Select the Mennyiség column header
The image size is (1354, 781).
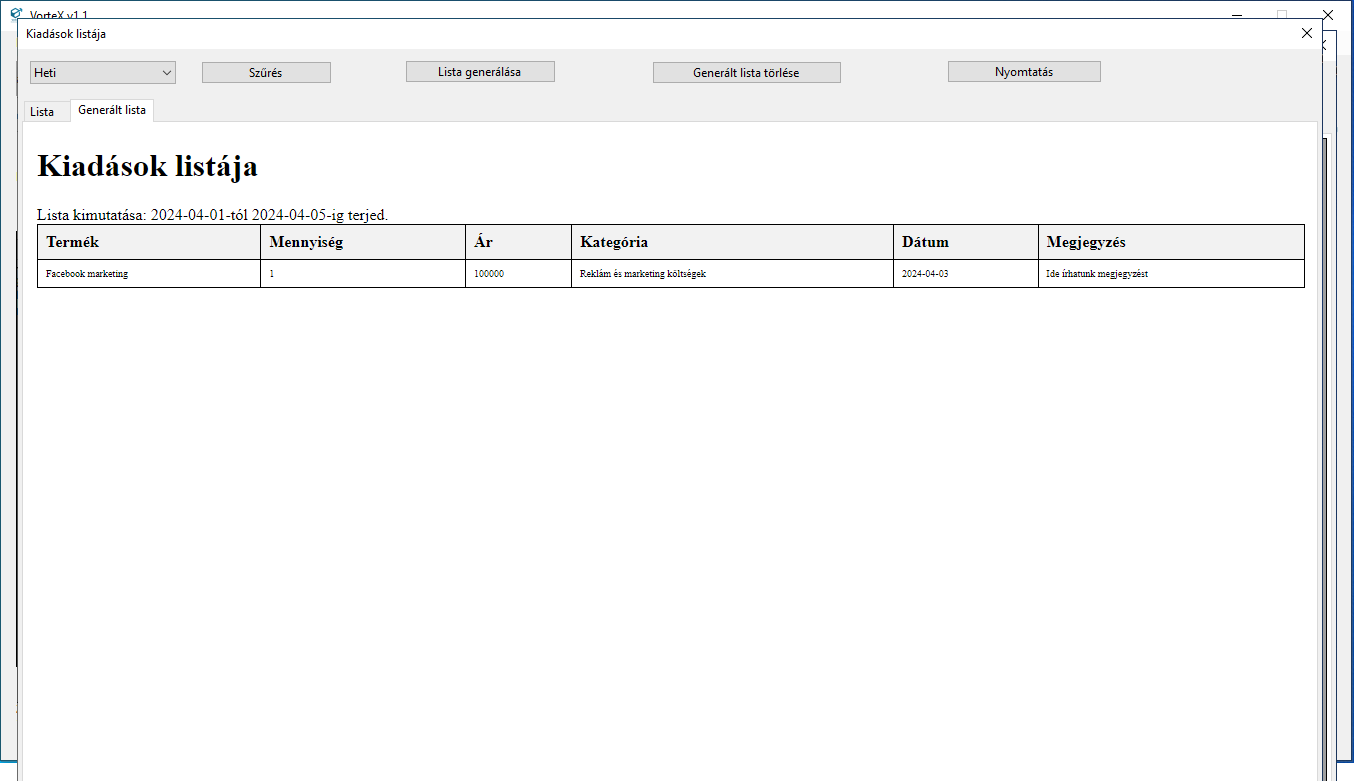(306, 242)
